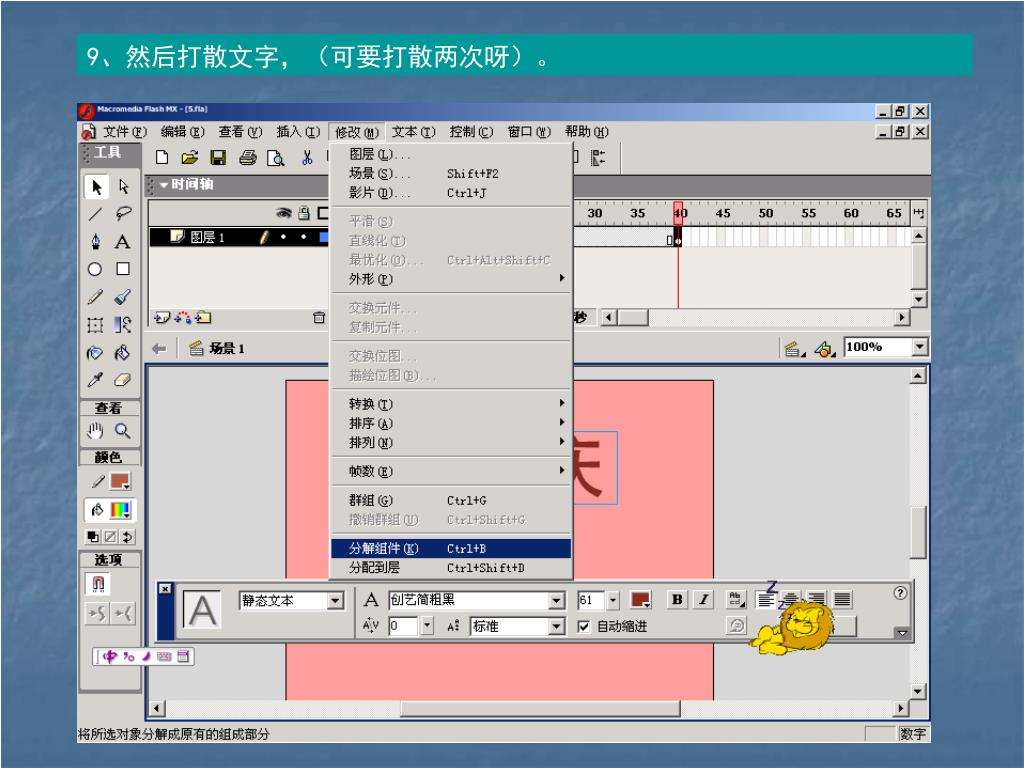Viewport: 1024px width, 768px height.
Task: Click the New document toolbar icon
Action: click(x=162, y=157)
